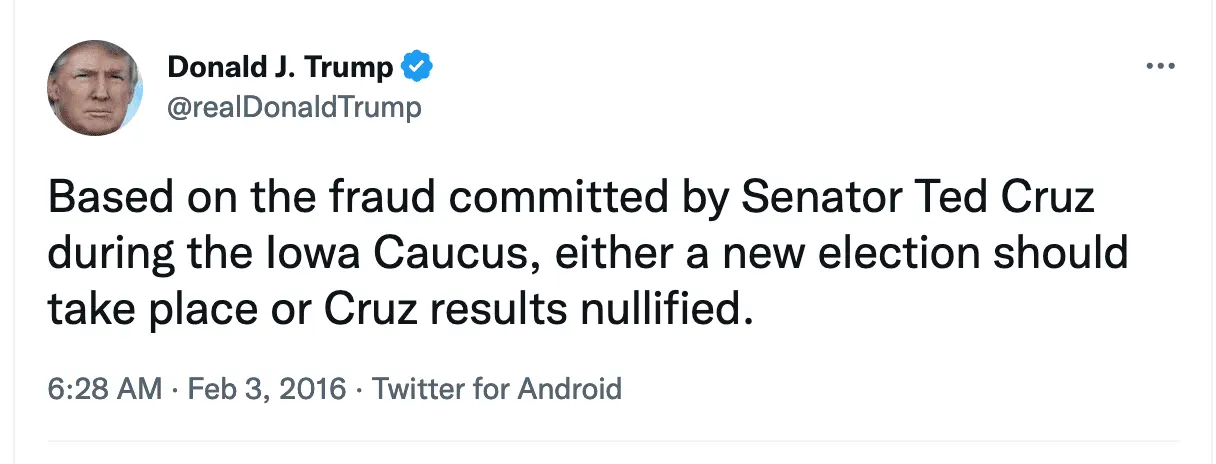The image size is (1216, 464).
Task: Click the blue verified checkmark badge
Action: tap(416, 67)
